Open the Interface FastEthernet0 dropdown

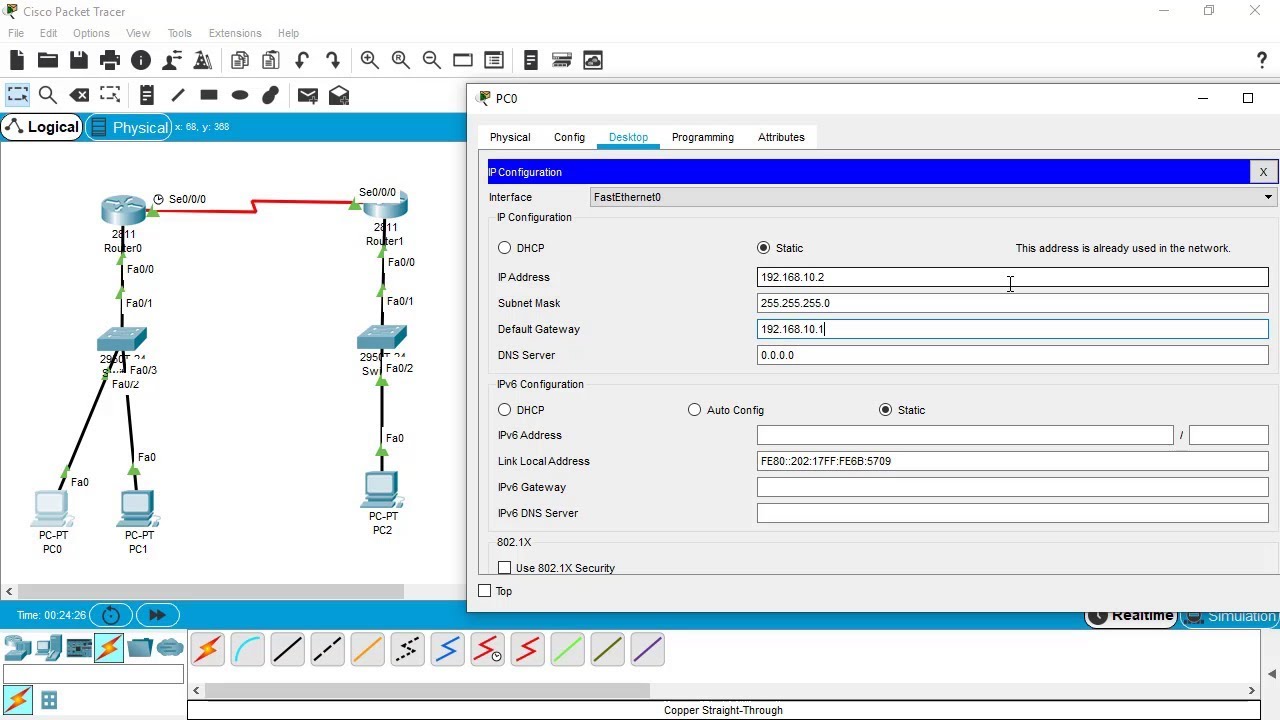coord(933,197)
